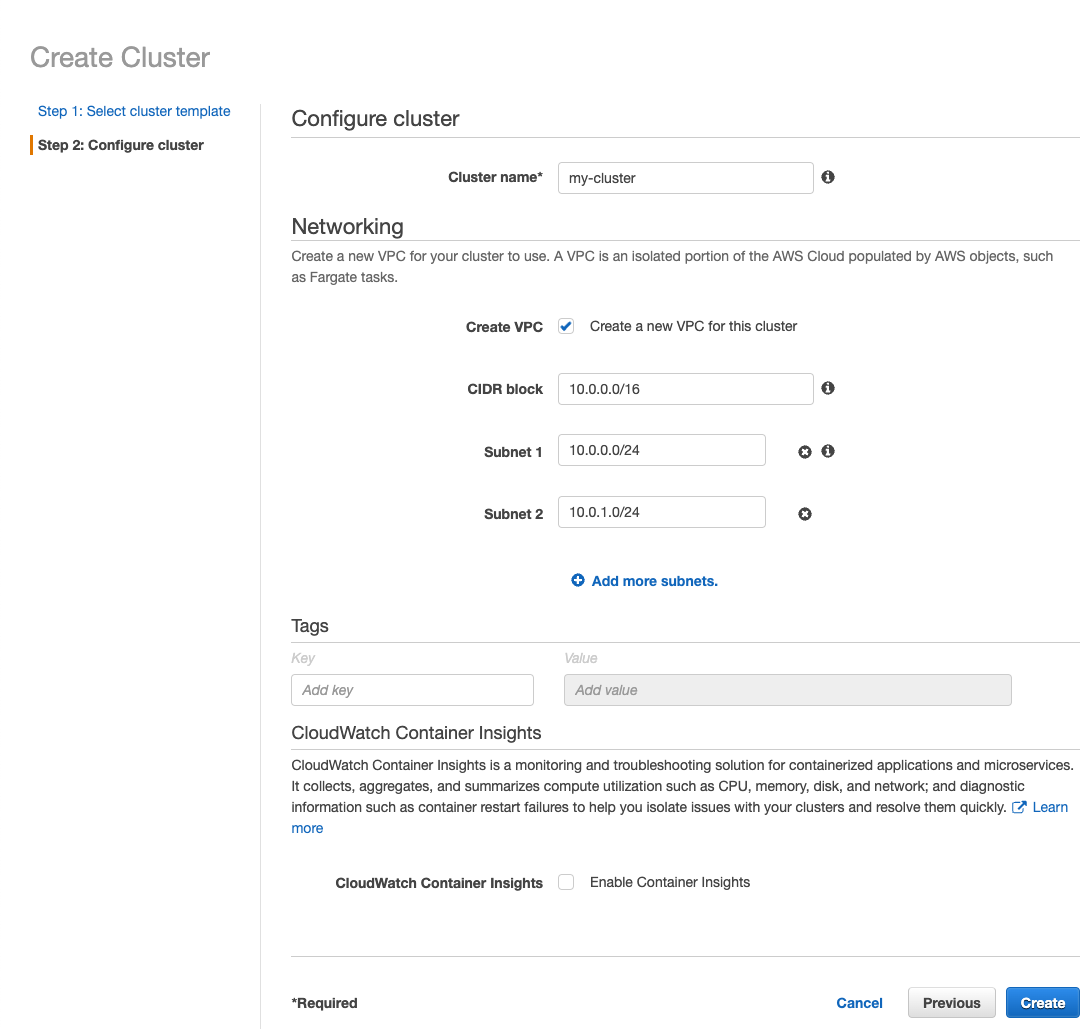The width and height of the screenshot is (1087, 1029).
Task: Click the remove icon next to Subnet 2
Action: (804, 513)
